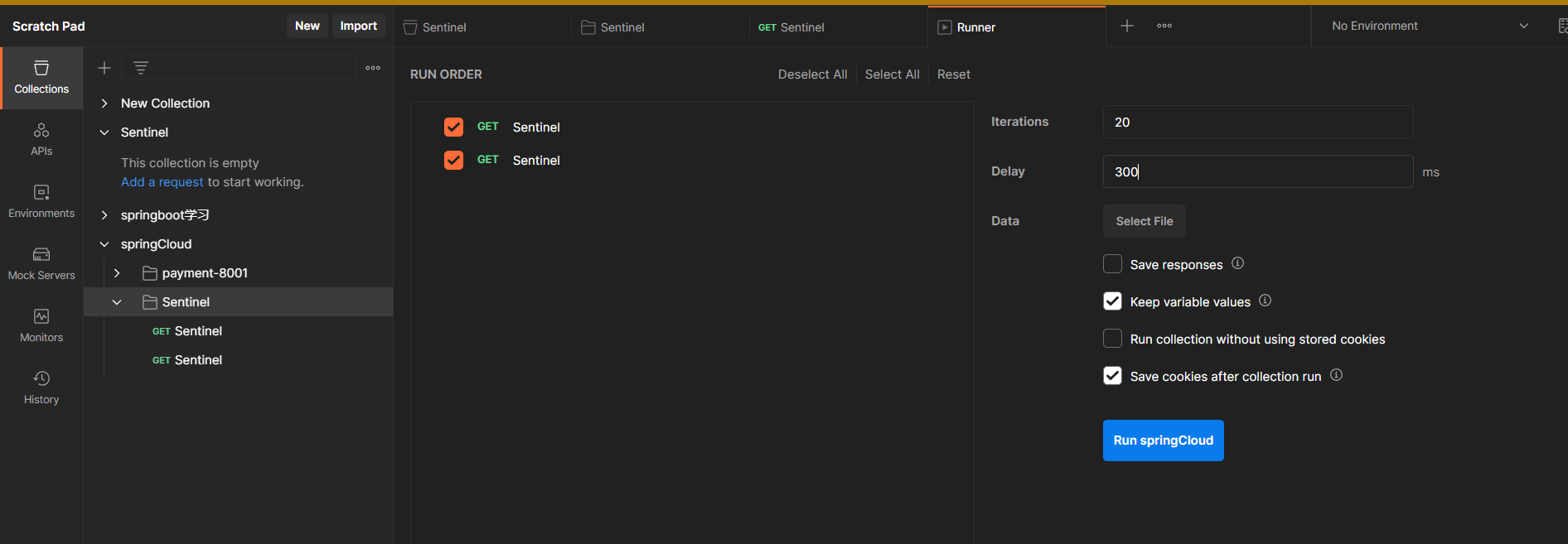Open the Environments sidebar panel
This screenshot has height=544, width=1568.
(41, 201)
